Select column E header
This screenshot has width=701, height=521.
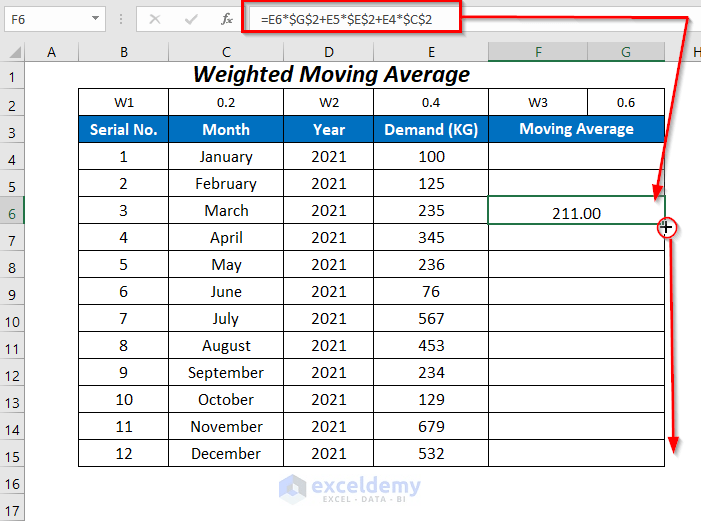coord(431,52)
